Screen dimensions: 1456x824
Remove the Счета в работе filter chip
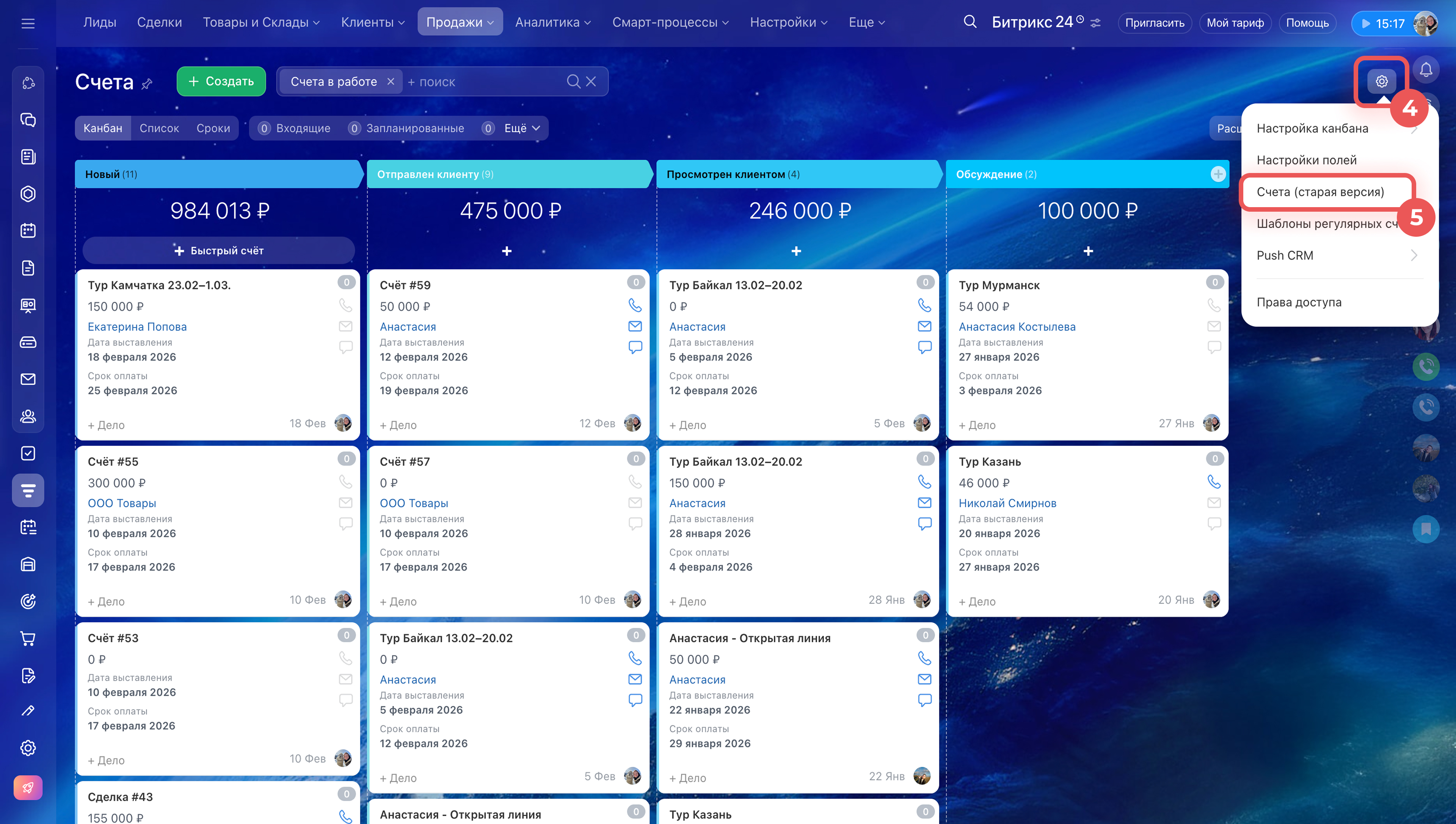[x=391, y=82]
